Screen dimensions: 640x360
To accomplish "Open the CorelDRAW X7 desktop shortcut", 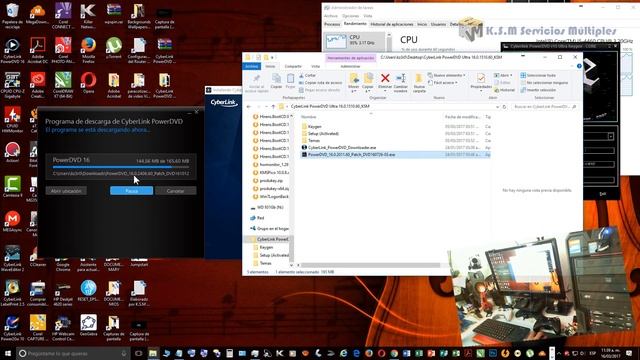I will [63, 86].
